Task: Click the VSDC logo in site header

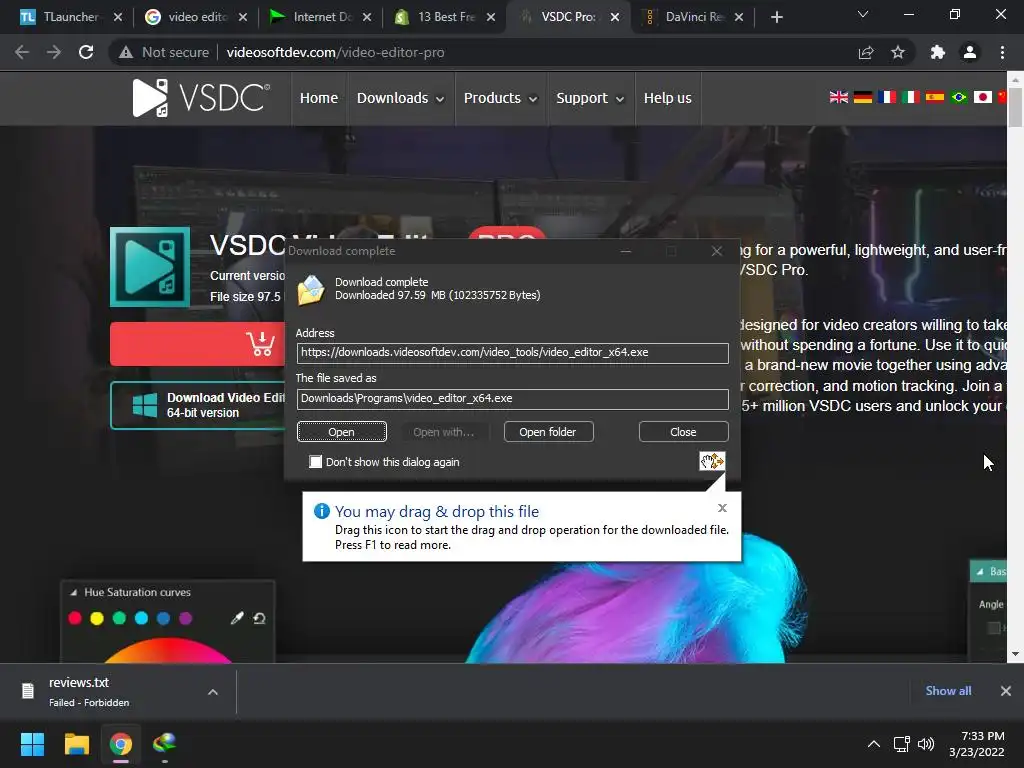Action: point(201,98)
